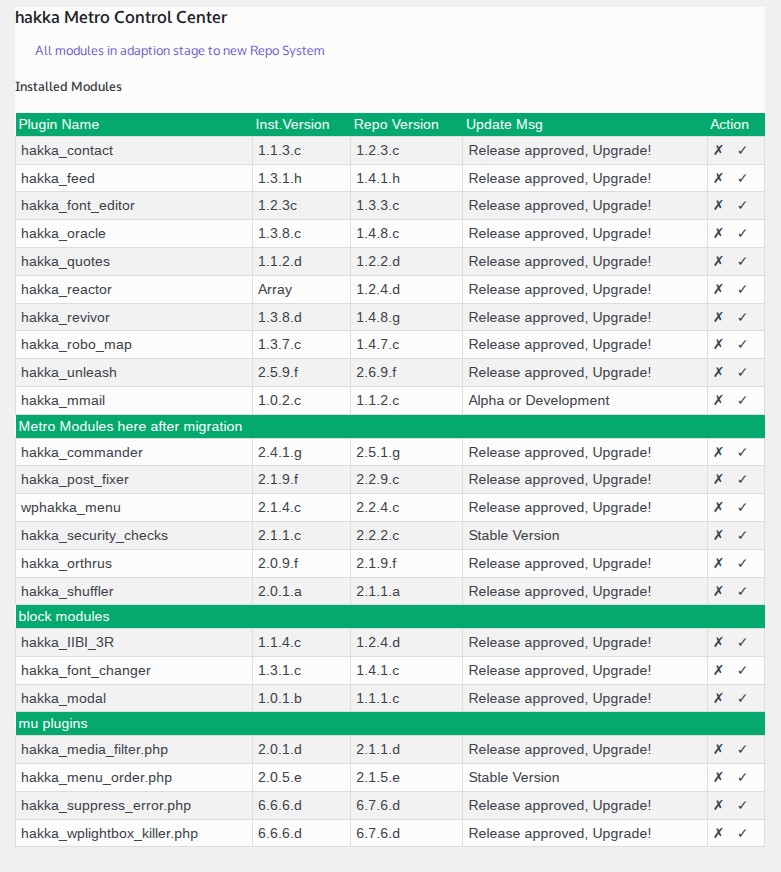Click the checkmark icon for wphakka_menu
The height and width of the screenshot is (872, 781).
click(742, 507)
